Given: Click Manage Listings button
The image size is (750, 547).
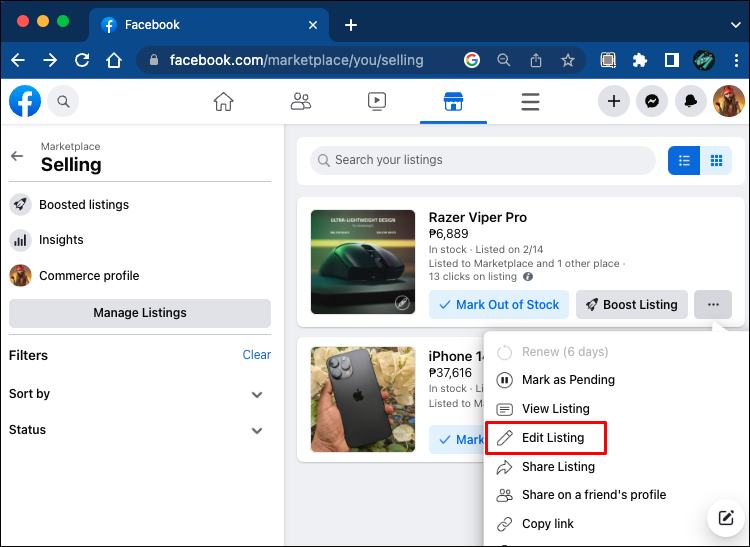Looking at the screenshot, I should click(140, 313).
